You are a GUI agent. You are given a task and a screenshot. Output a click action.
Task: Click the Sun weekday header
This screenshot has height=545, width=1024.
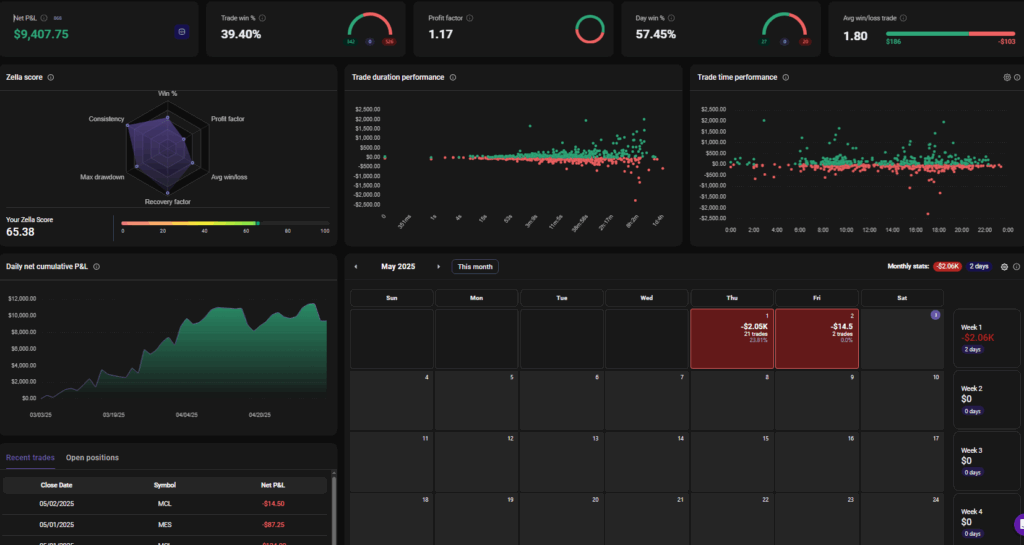(392, 298)
